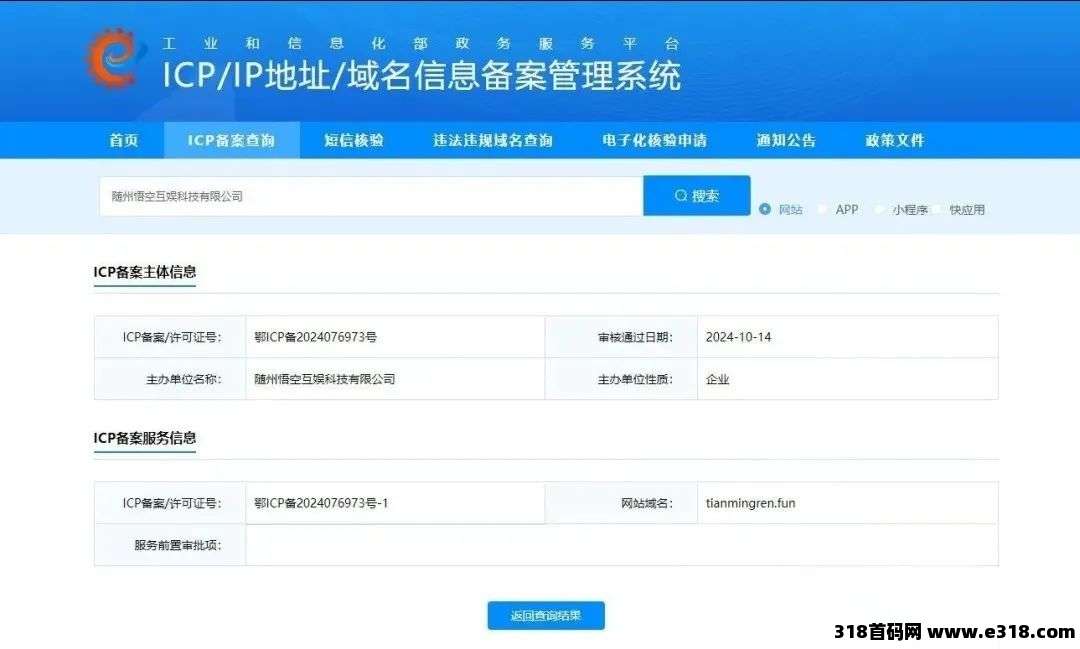Switch to 通知公告 tab
Viewport: 1080px width, 649px height.
pyautogui.click(x=787, y=140)
